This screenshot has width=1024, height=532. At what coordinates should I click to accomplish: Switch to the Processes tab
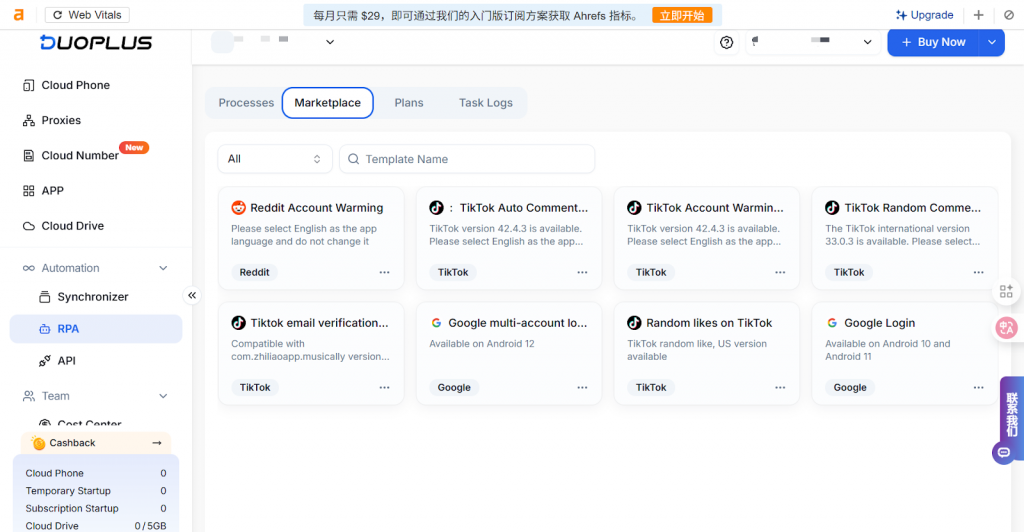246,103
